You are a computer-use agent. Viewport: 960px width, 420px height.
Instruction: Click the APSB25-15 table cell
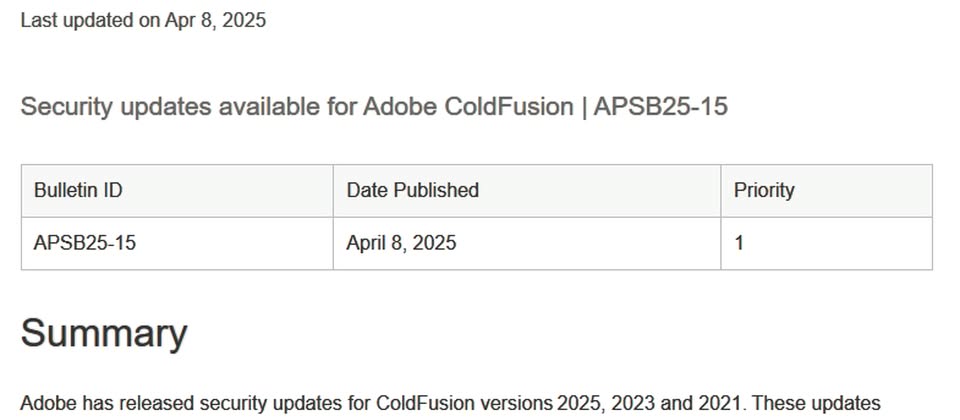pos(177,243)
